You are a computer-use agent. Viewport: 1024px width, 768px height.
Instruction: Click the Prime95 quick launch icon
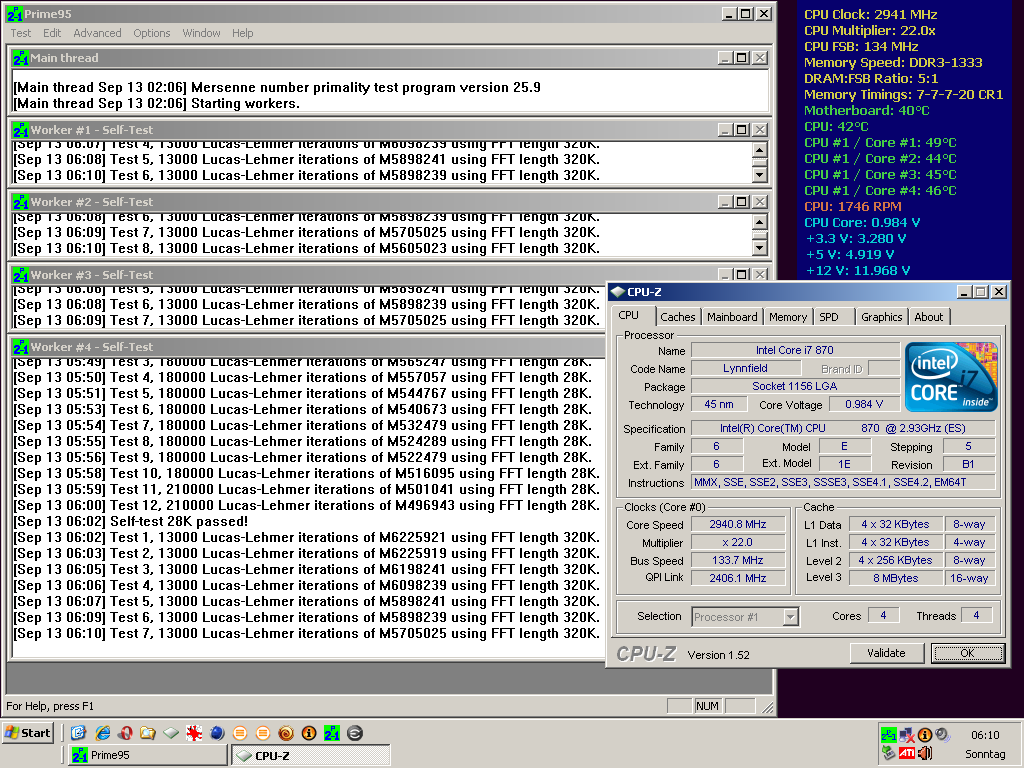point(331,733)
